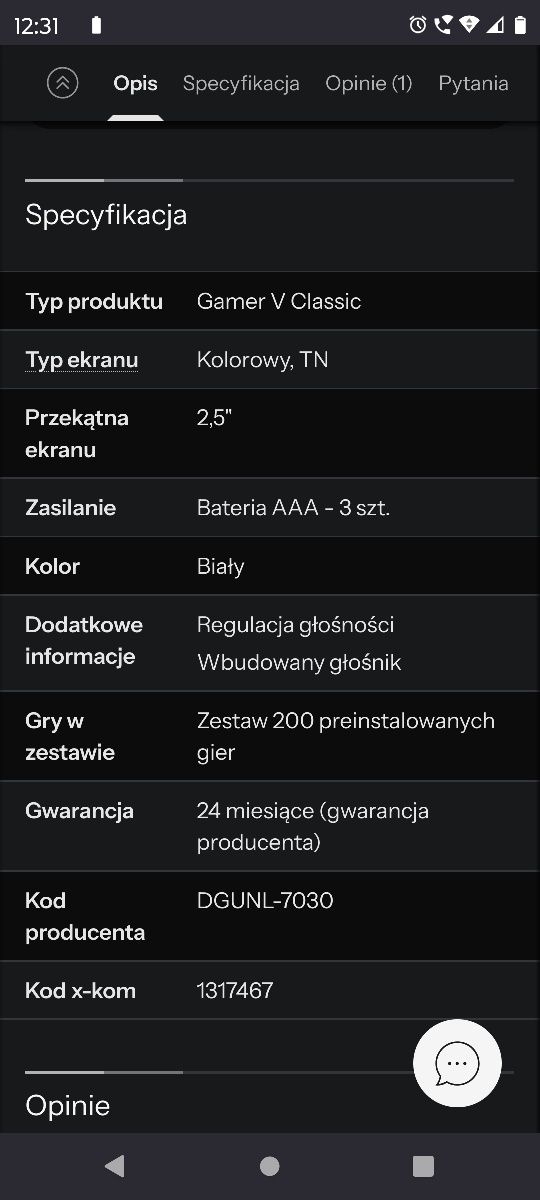Screen dimensions: 540x1200
Task: Tap the Opinie section heading
Action: (x=68, y=1106)
